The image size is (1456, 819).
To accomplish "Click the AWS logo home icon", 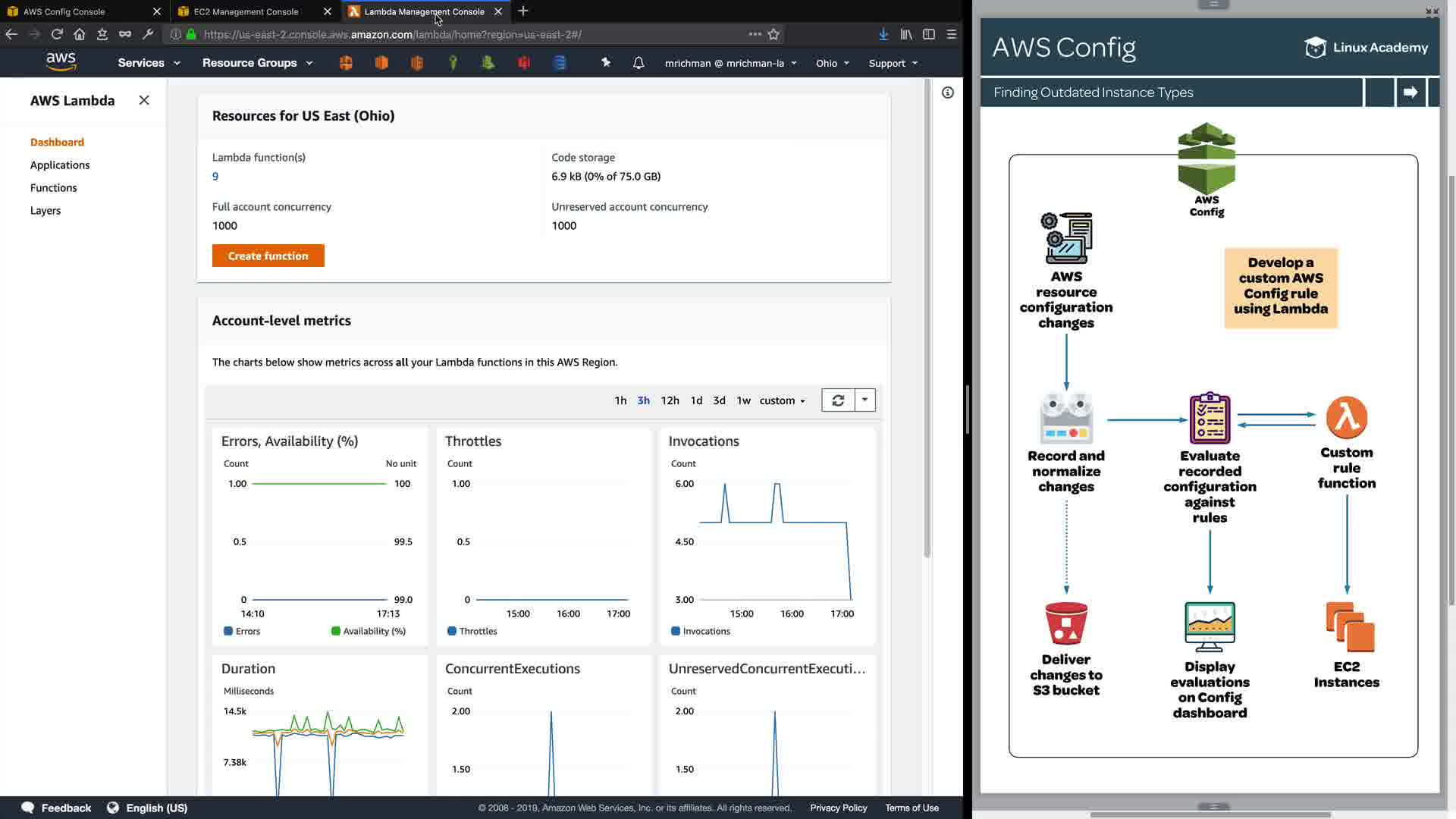I will pyautogui.click(x=61, y=61).
